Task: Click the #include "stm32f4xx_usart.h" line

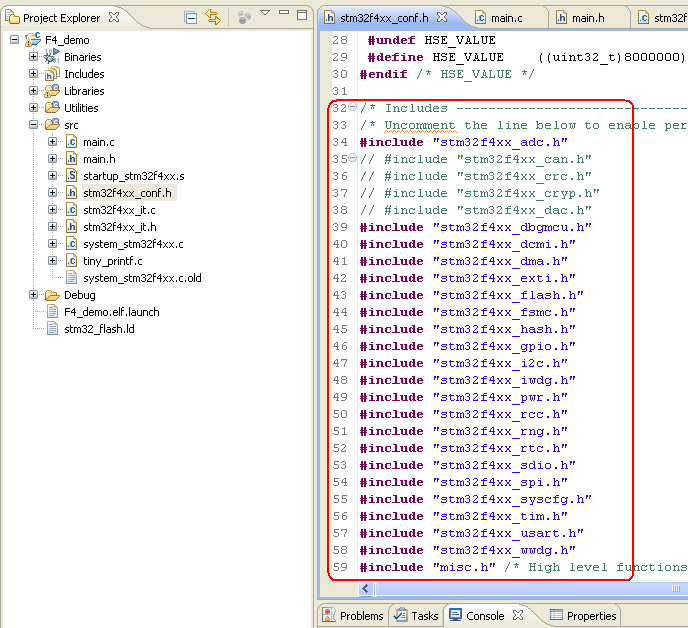Action: 471,533
